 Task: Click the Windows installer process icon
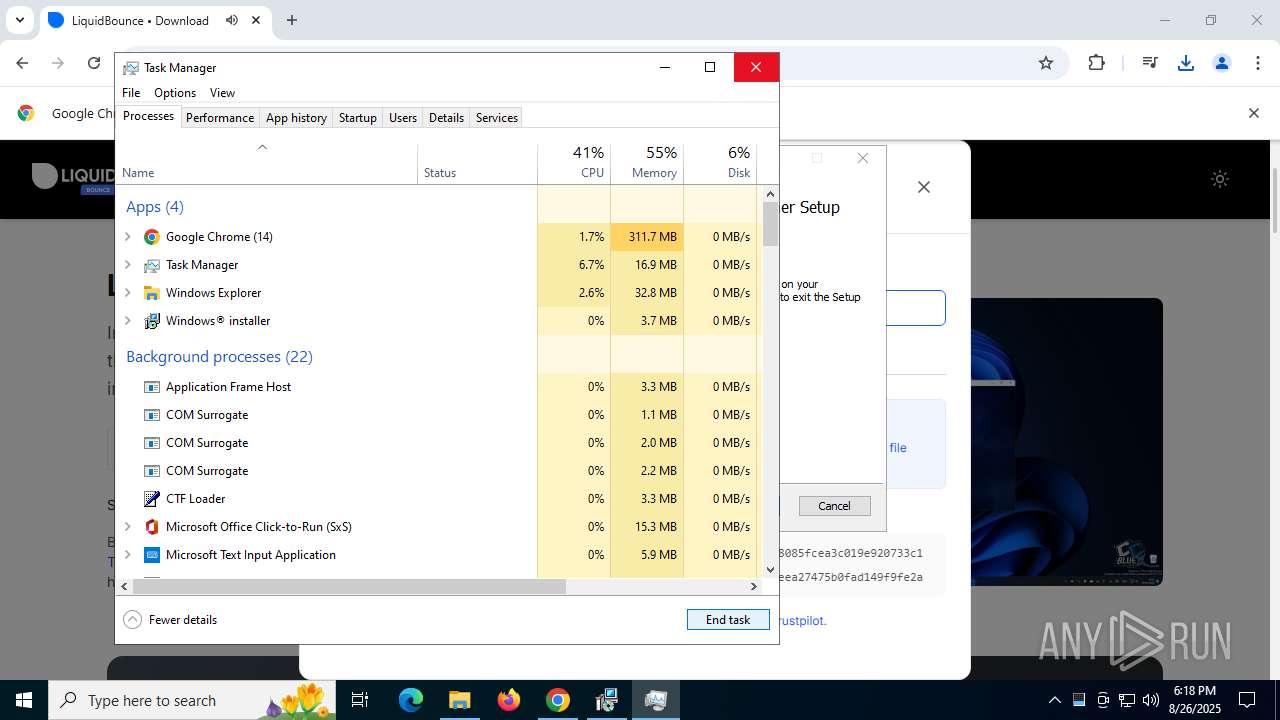point(152,321)
